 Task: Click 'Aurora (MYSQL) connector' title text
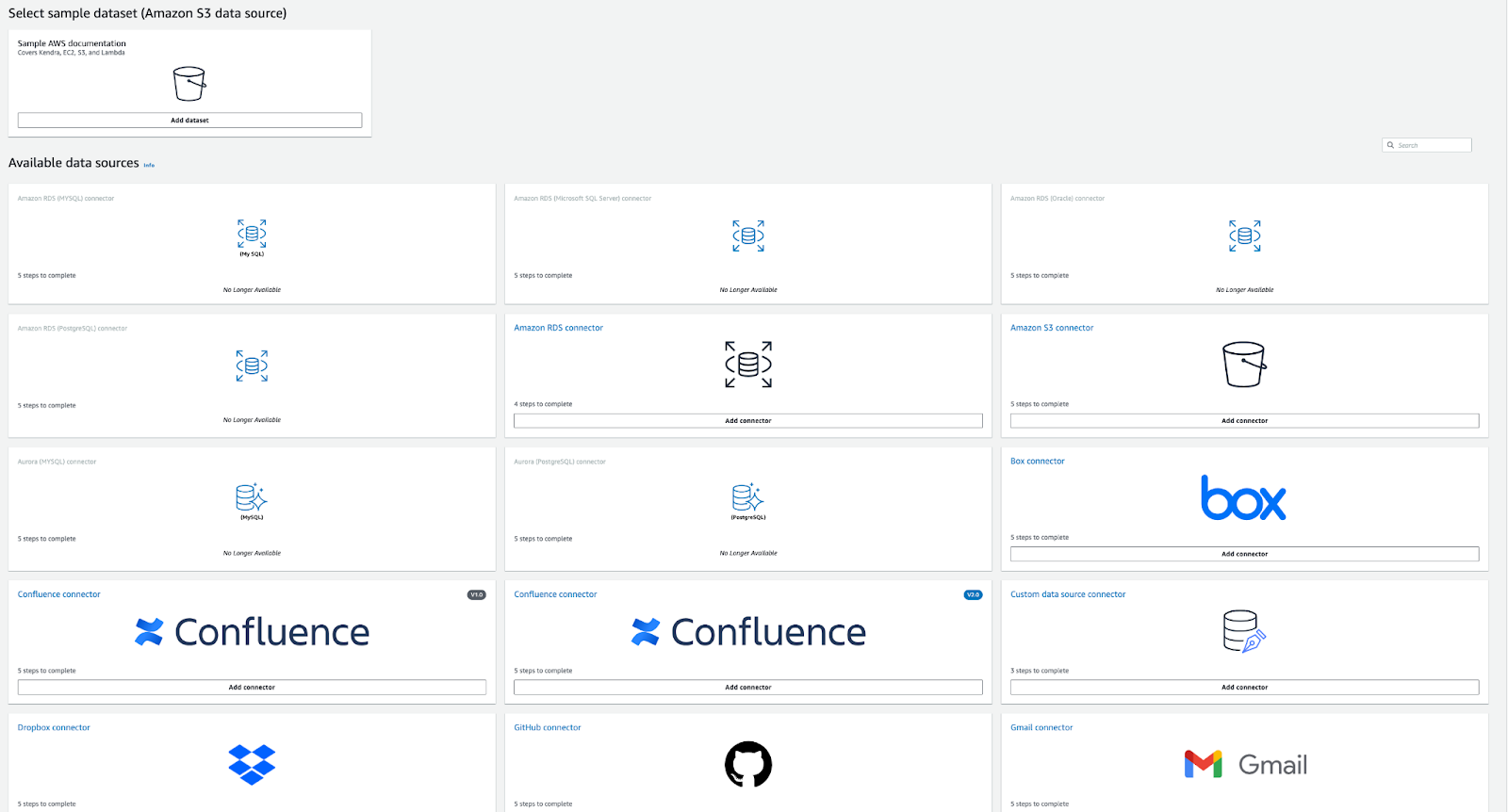point(57,462)
